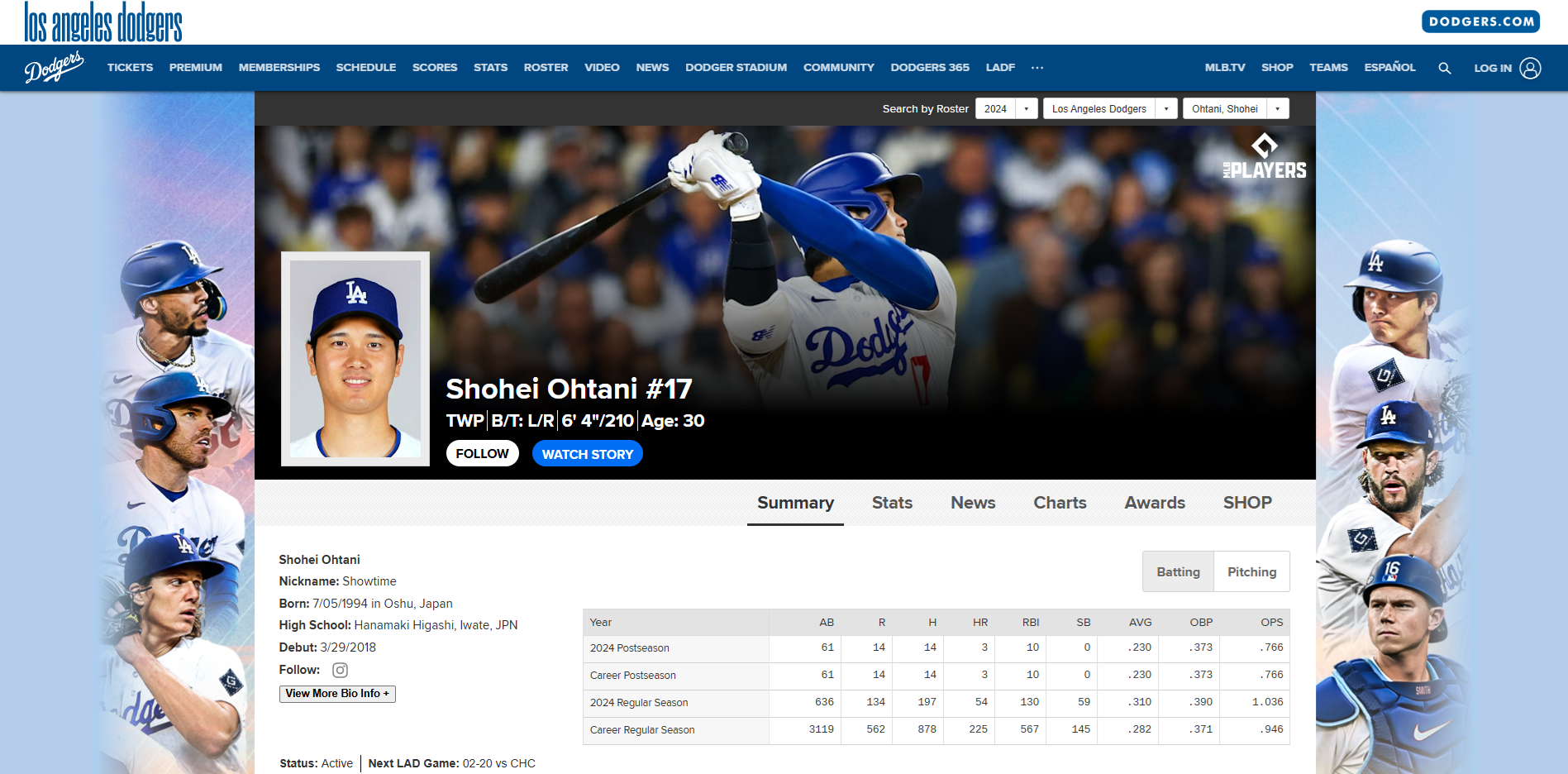The image size is (1568, 774).
Task: Click Shohei Ohtani's headshot photo
Action: coord(355,359)
